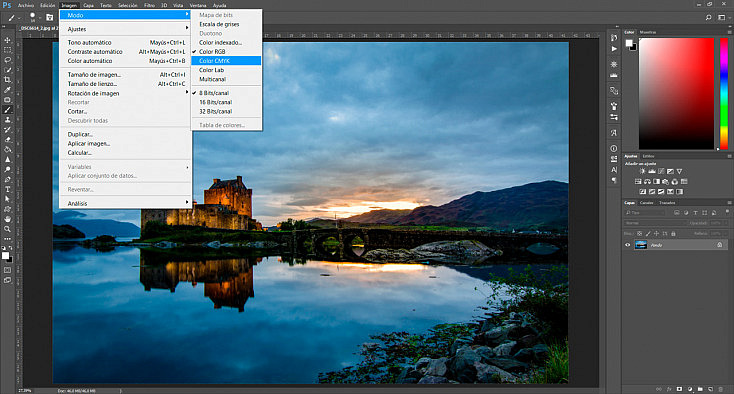Click the vertical hue spectrum slider
The image size is (734, 394).
point(724,94)
